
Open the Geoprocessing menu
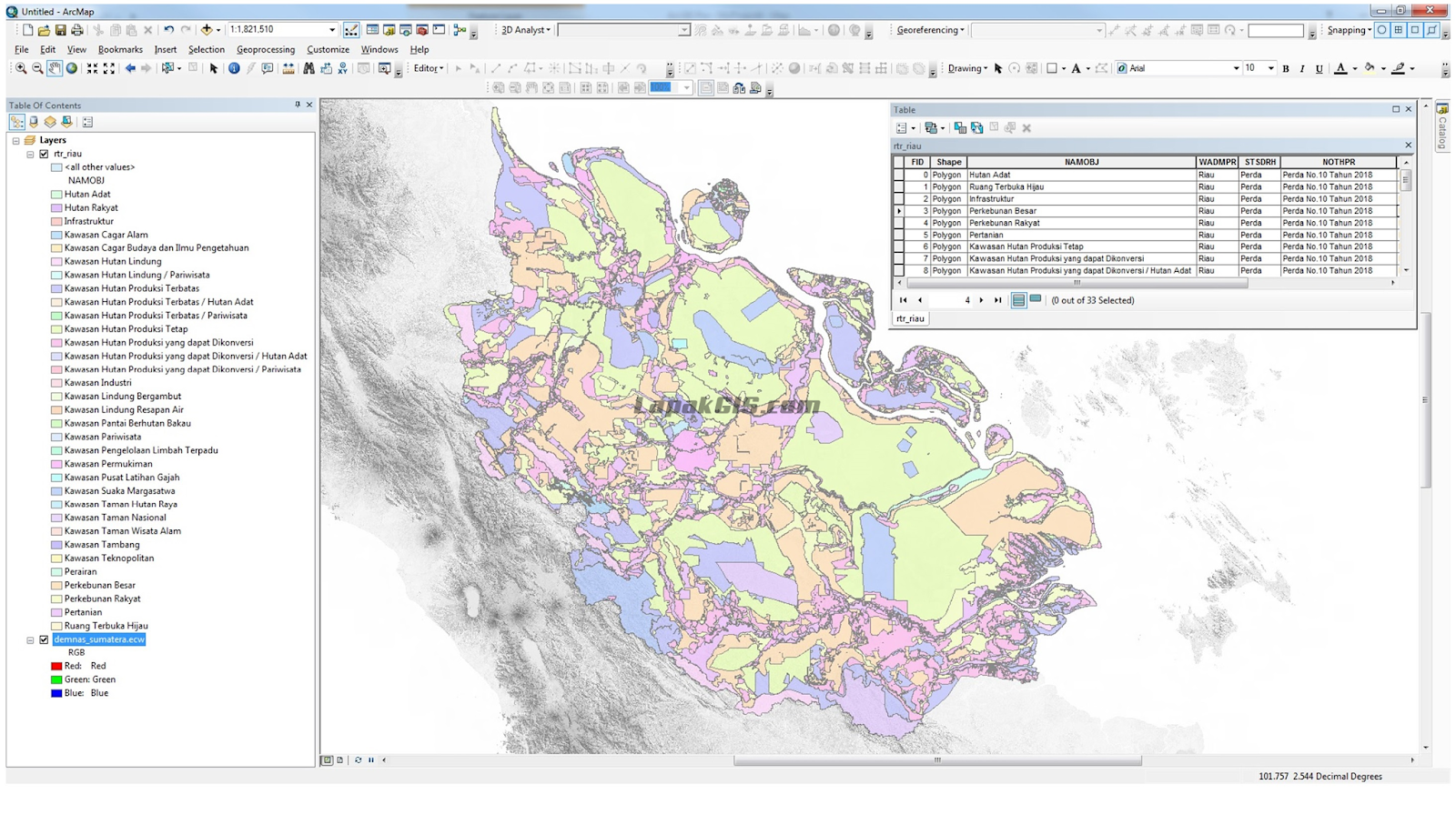266,49
